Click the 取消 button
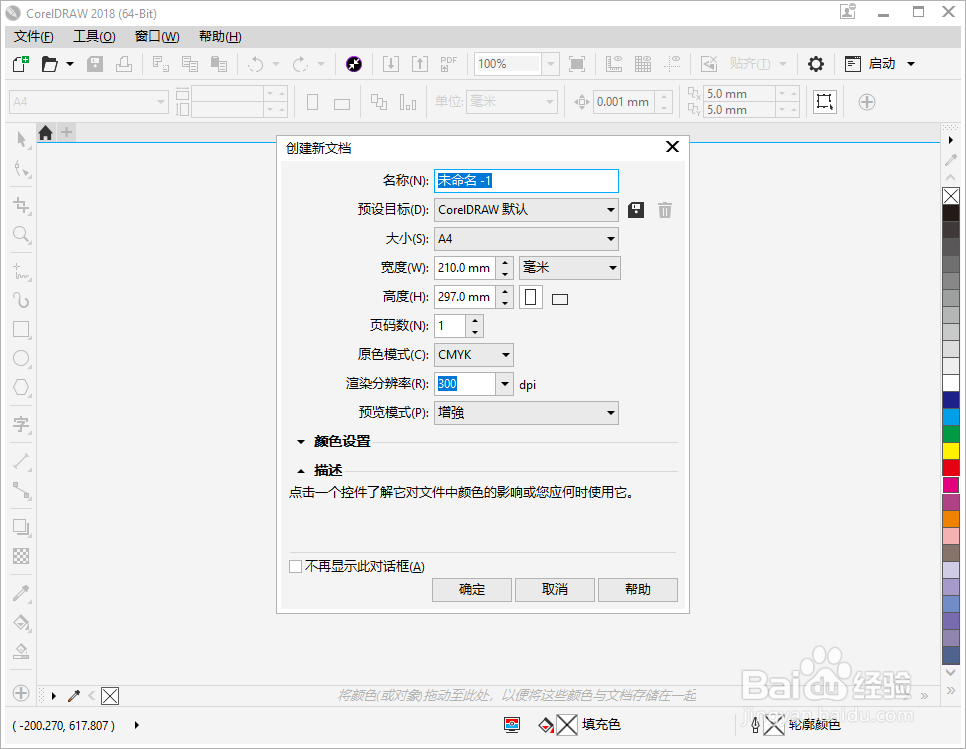 [555, 589]
